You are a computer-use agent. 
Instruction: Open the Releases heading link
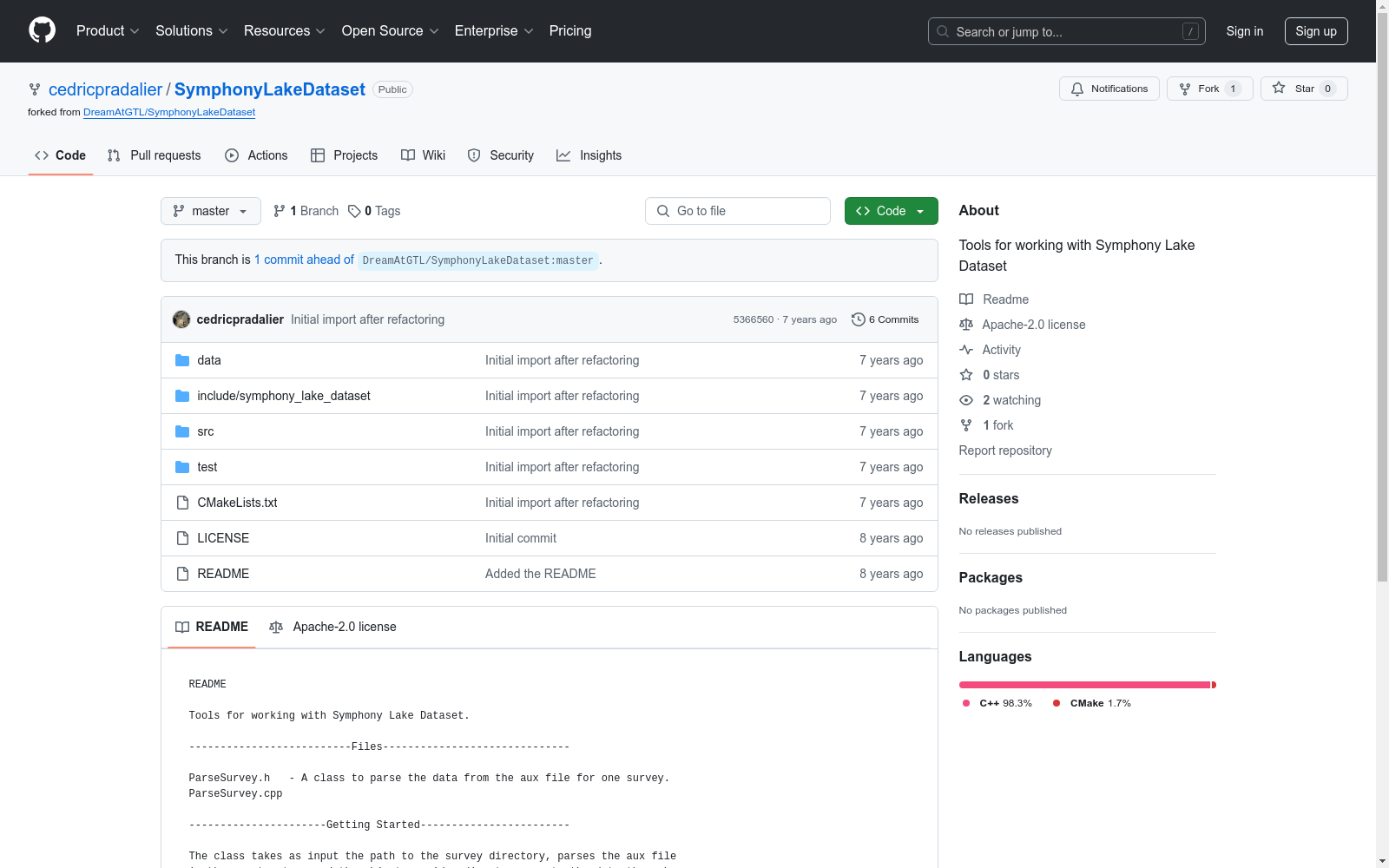coord(989,498)
